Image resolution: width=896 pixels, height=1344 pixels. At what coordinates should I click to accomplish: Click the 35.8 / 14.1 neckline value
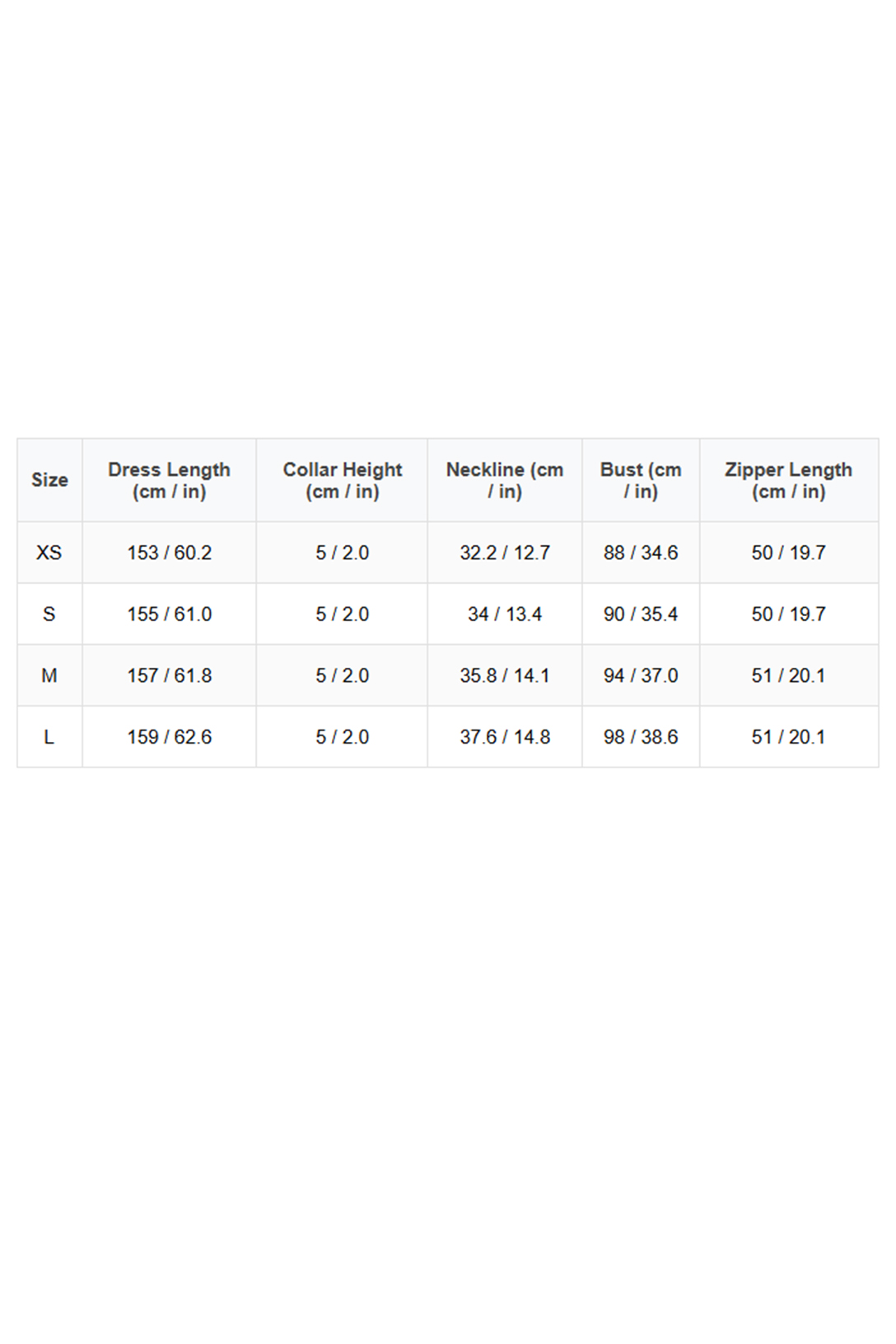pos(504,675)
